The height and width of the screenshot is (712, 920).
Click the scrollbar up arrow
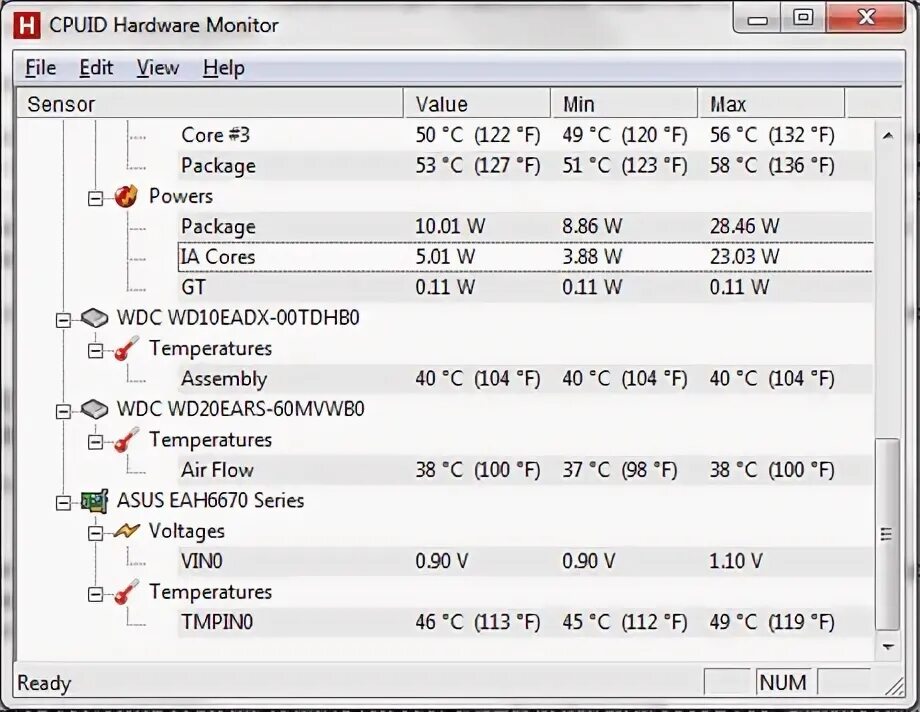(x=888, y=136)
